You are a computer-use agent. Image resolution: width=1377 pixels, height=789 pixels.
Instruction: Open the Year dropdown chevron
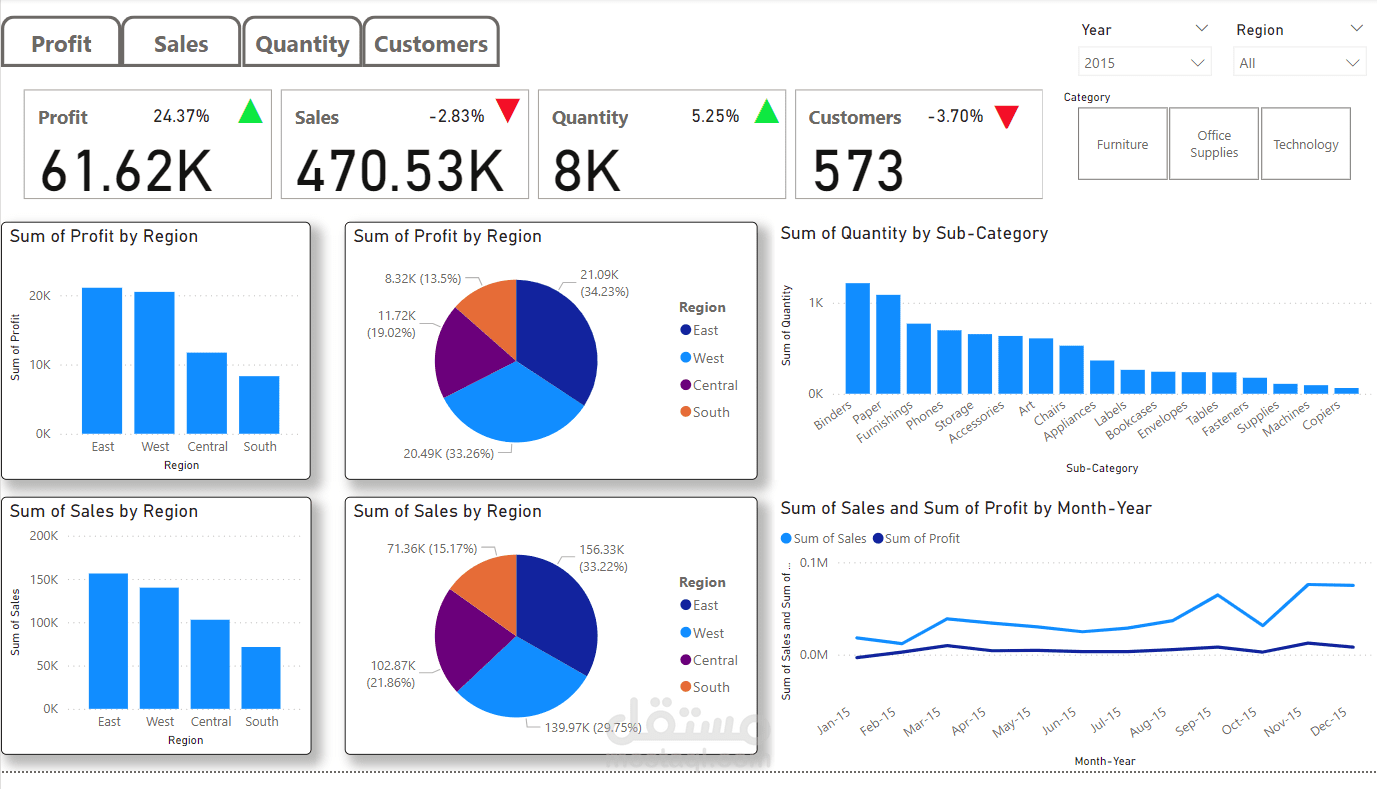point(1202,28)
